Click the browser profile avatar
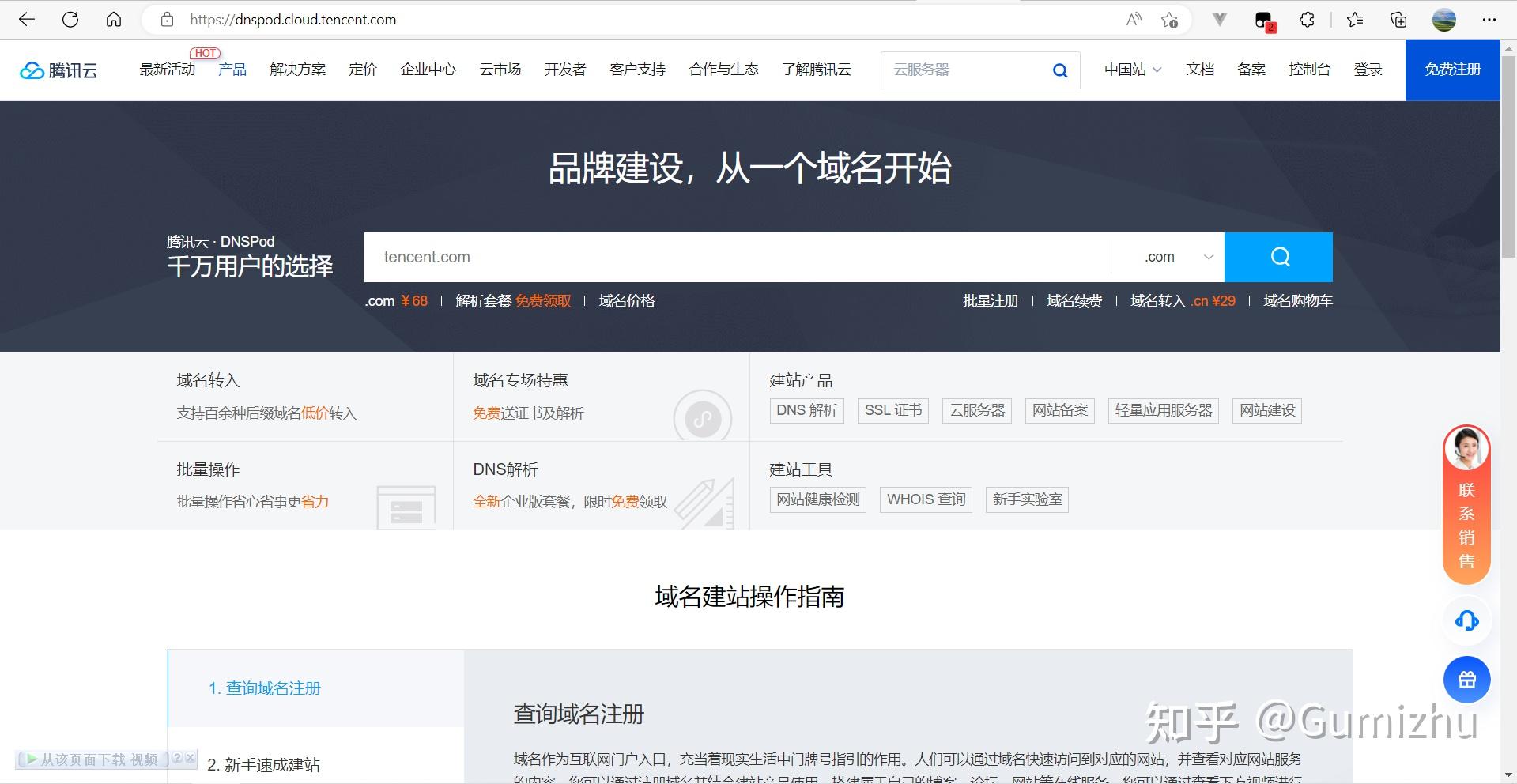 (1444, 19)
